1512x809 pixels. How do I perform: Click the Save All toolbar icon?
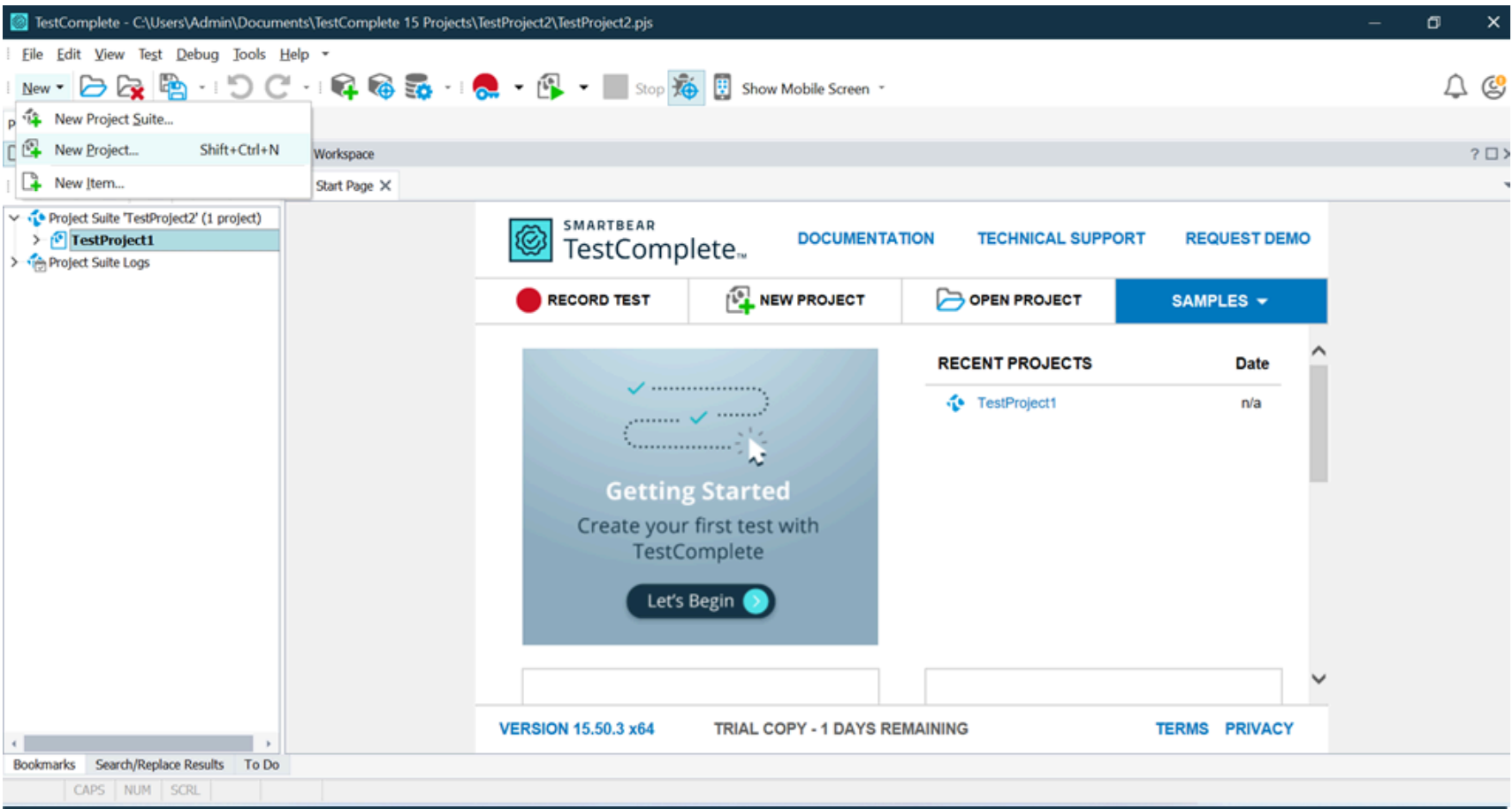[173, 87]
